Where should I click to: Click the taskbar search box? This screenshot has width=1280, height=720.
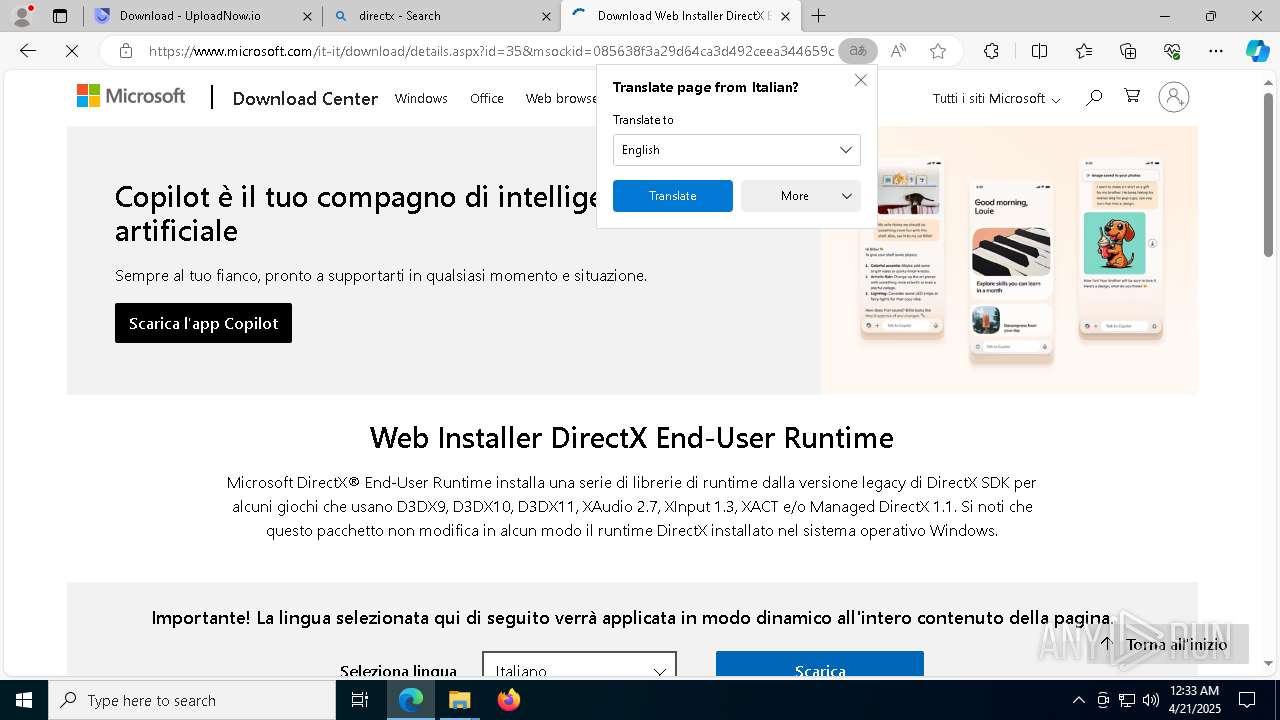click(x=192, y=700)
